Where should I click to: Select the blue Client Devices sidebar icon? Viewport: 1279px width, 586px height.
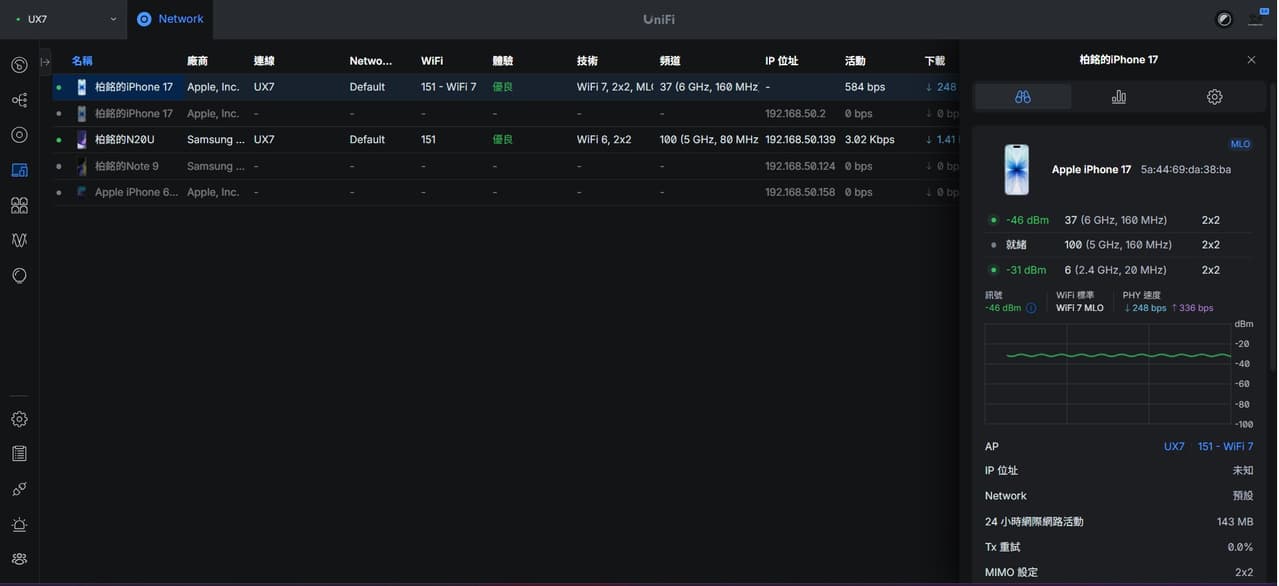coord(19,170)
